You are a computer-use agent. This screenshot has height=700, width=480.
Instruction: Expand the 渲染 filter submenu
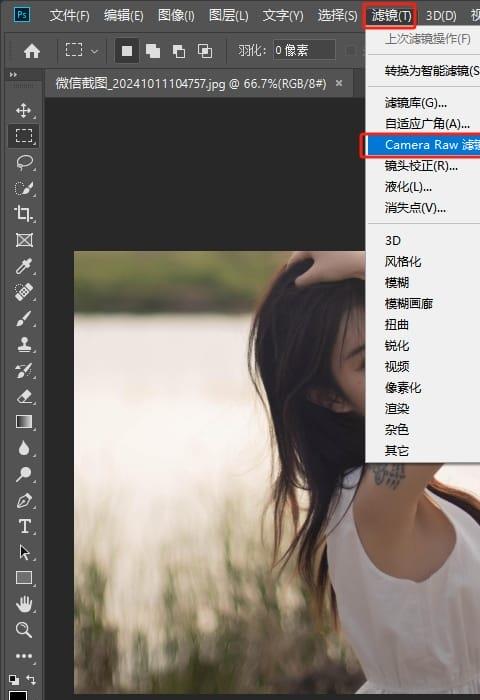click(422, 408)
